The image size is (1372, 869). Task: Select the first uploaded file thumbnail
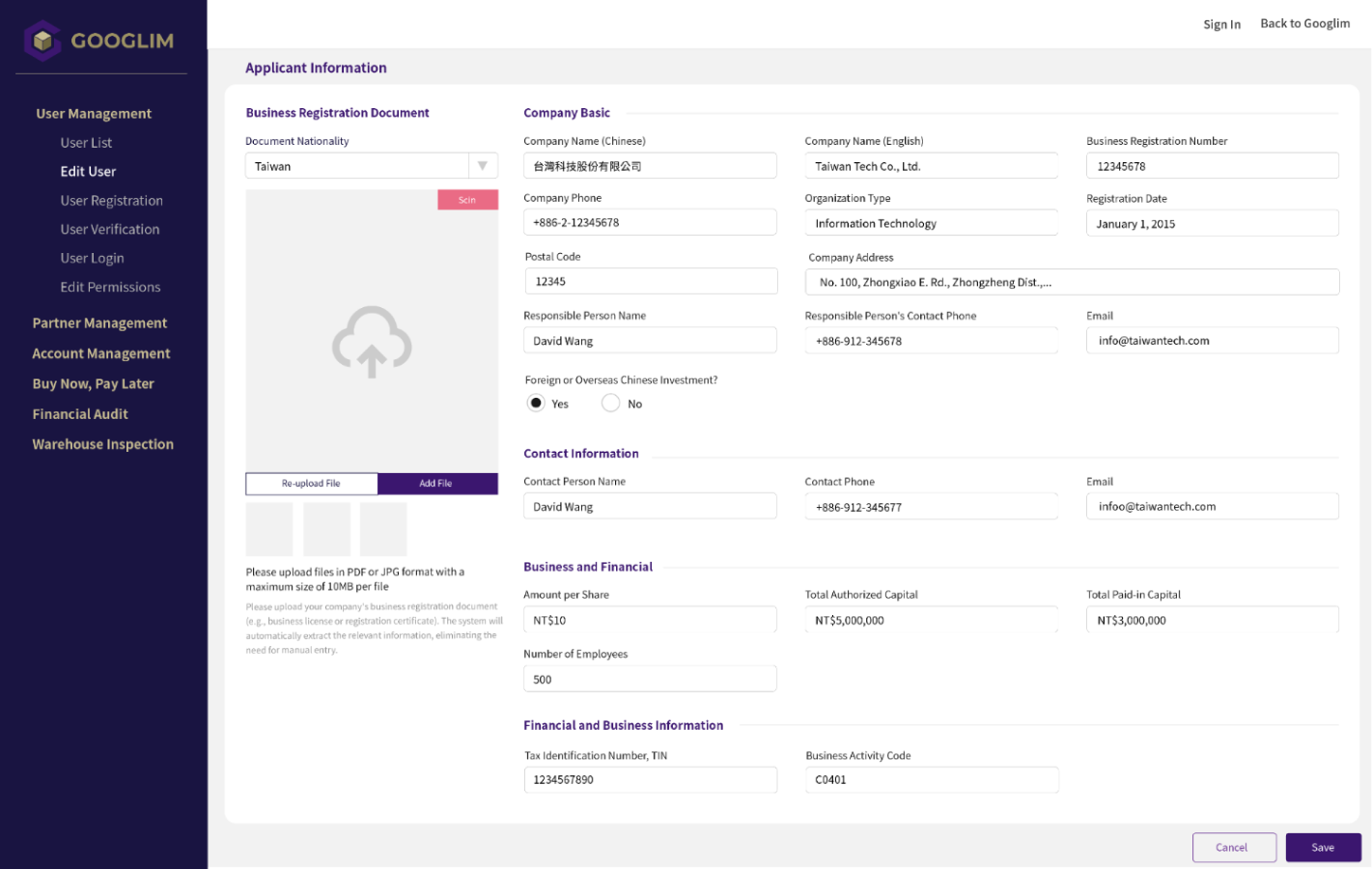pos(269,529)
